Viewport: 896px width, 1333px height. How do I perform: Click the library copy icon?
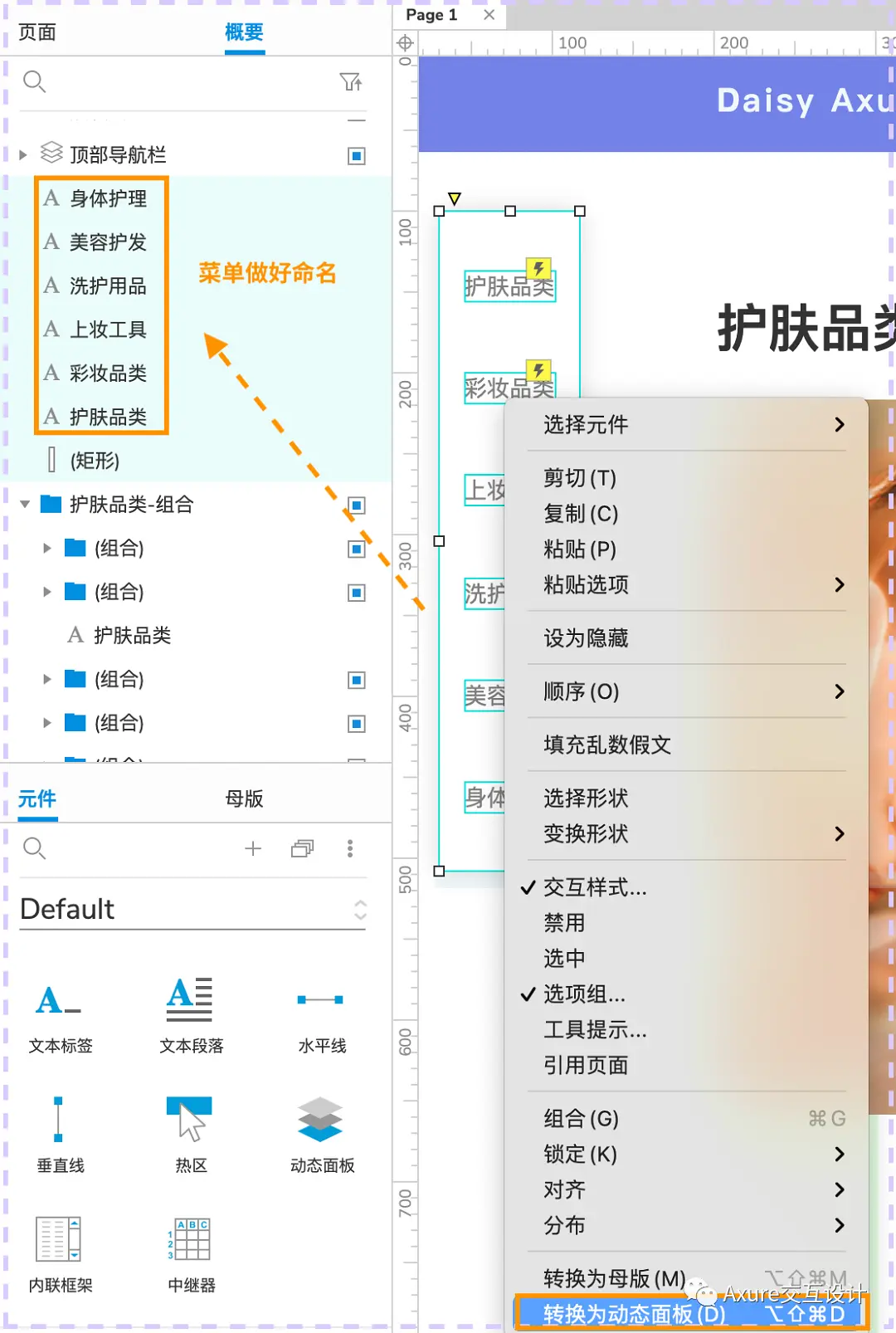pyautogui.click(x=303, y=848)
